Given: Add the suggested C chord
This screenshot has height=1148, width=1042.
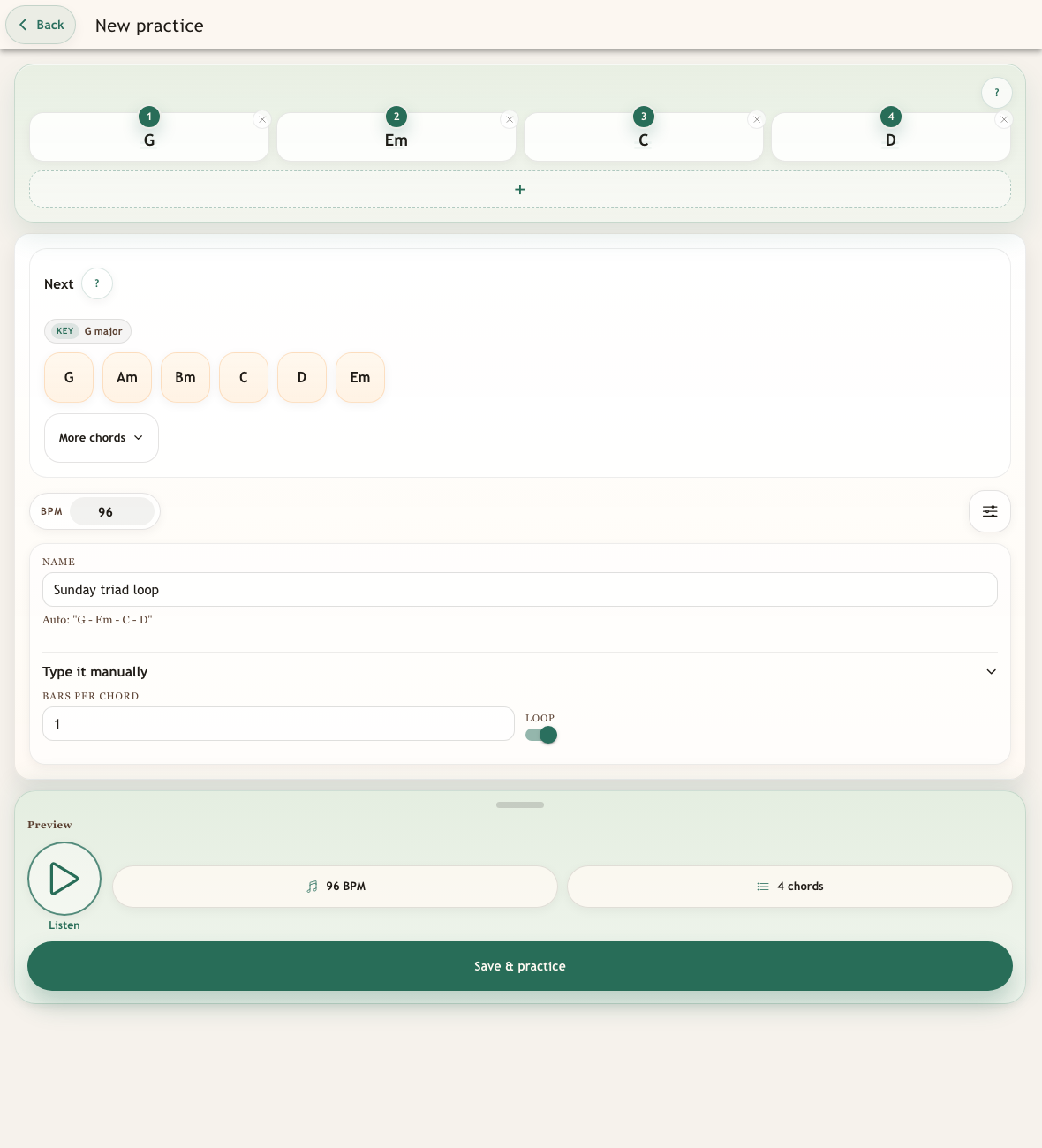Looking at the screenshot, I should [244, 377].
